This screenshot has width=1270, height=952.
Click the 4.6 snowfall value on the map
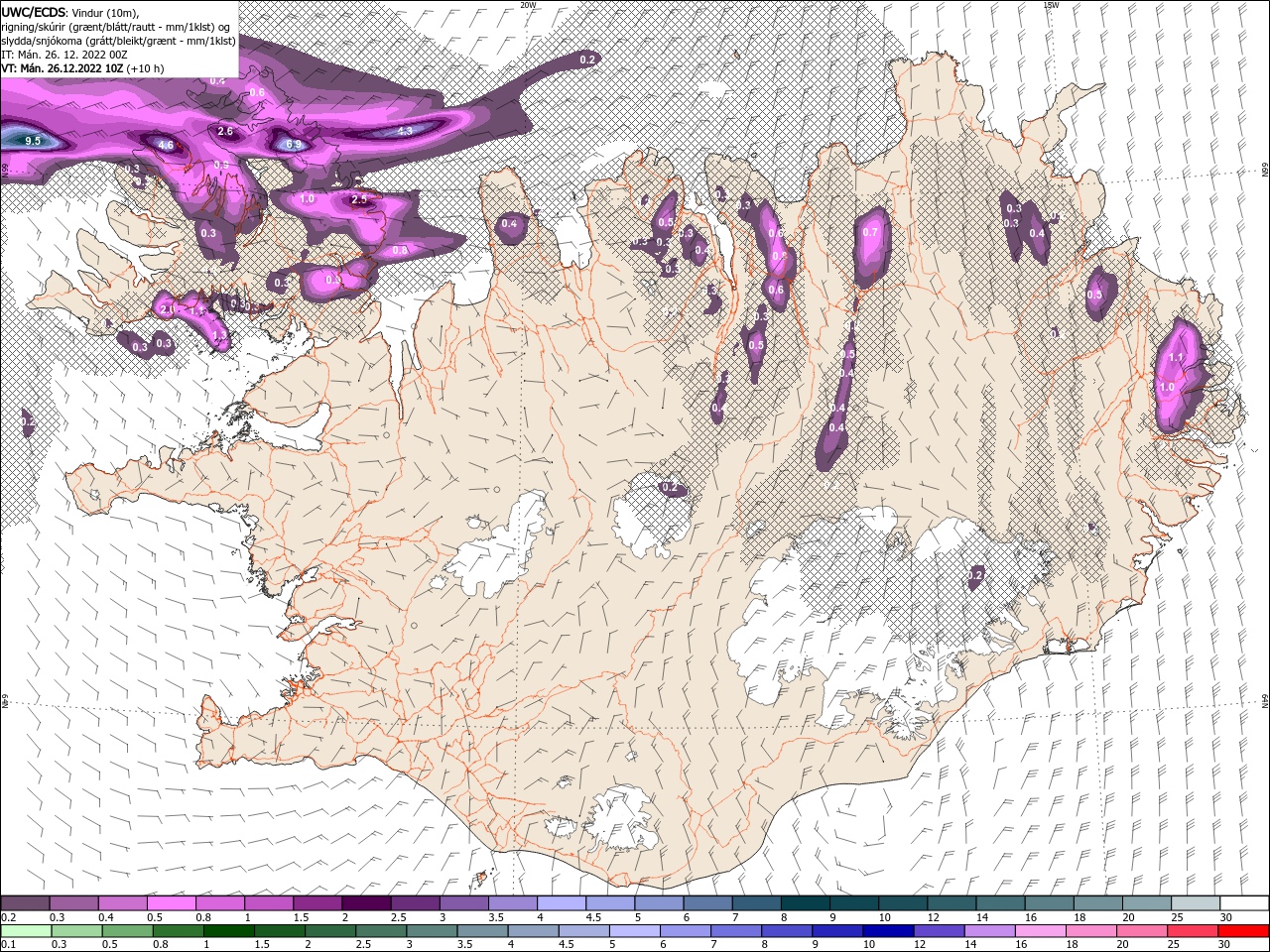coord(166,145)
